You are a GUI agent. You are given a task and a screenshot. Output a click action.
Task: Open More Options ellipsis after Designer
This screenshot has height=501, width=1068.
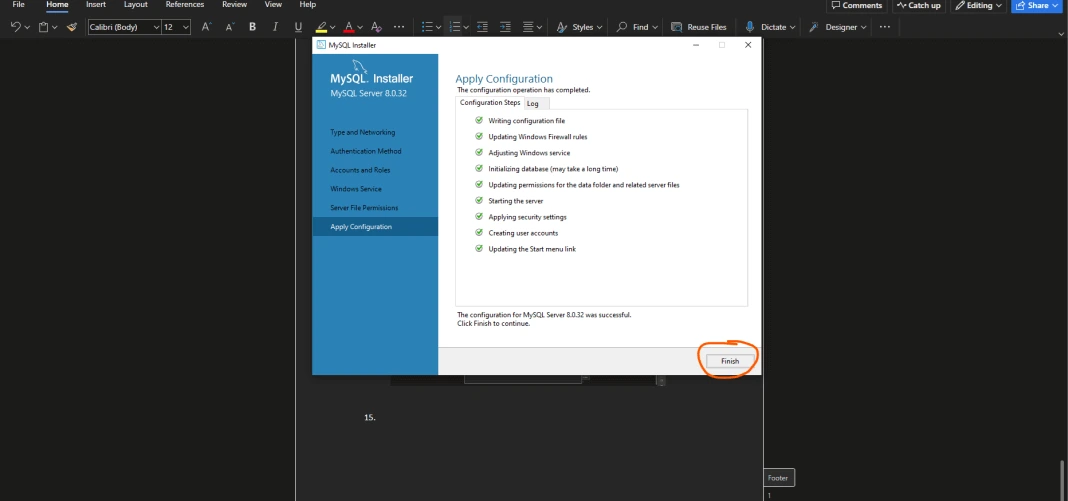[885, 27]
